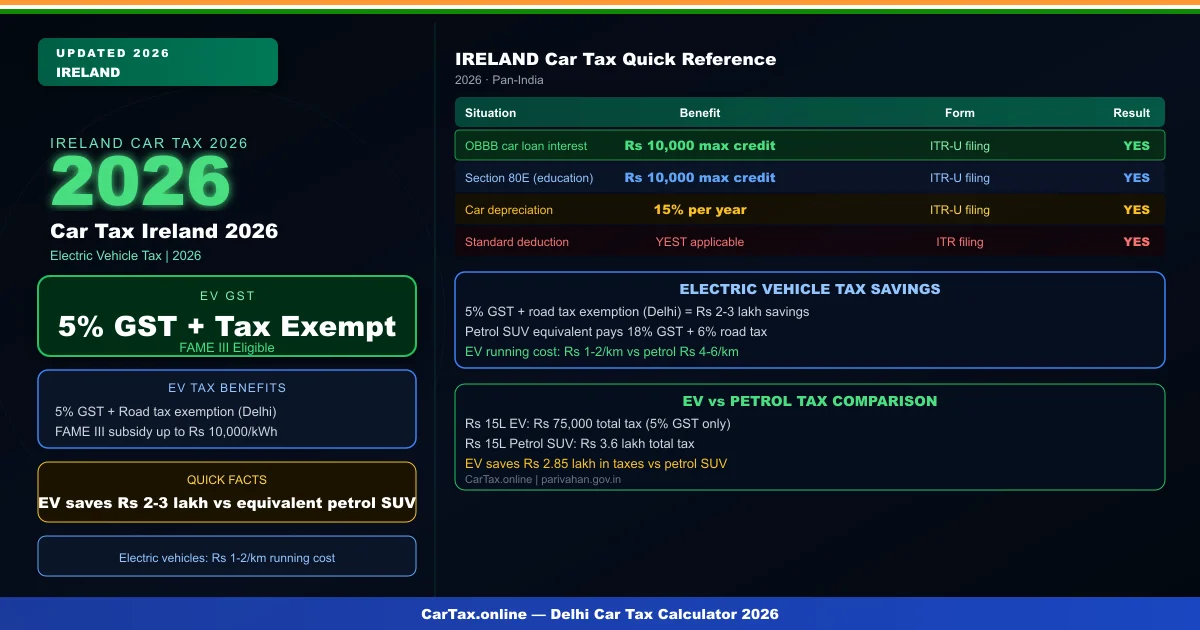The height and width of the screenshot is (630, 1200).
Task: Click the 'QUICK FACTS' heading
Action: click(227, 480)
